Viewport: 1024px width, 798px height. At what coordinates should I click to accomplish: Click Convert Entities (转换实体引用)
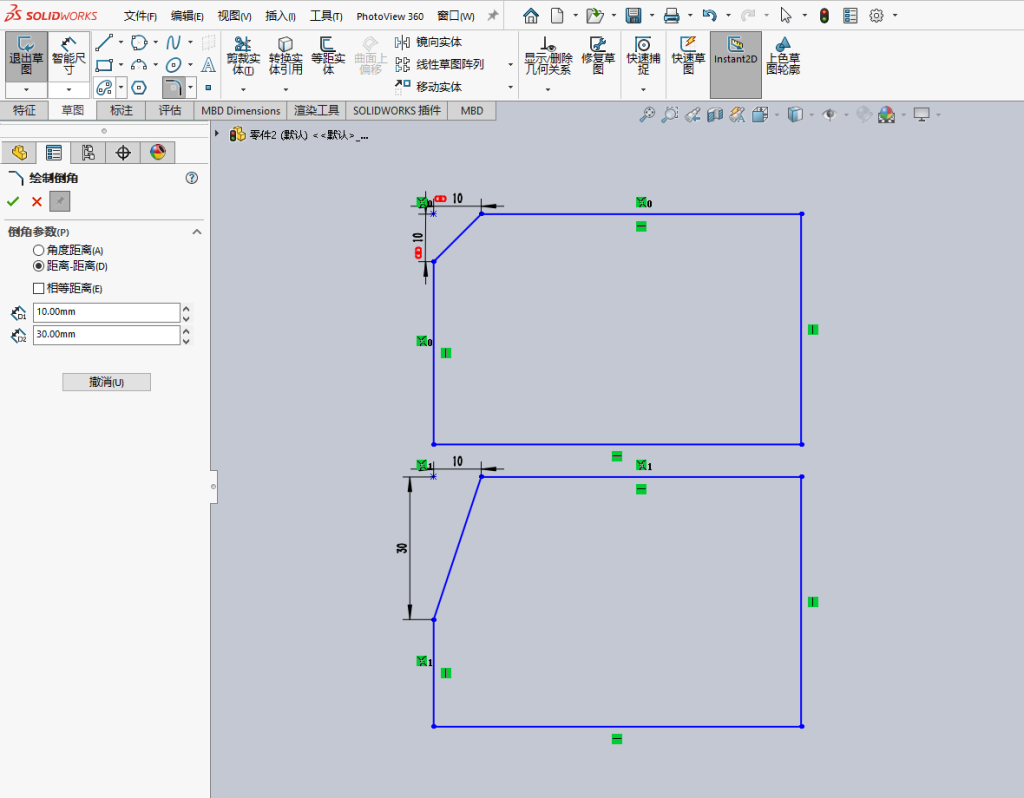point(285,56)
